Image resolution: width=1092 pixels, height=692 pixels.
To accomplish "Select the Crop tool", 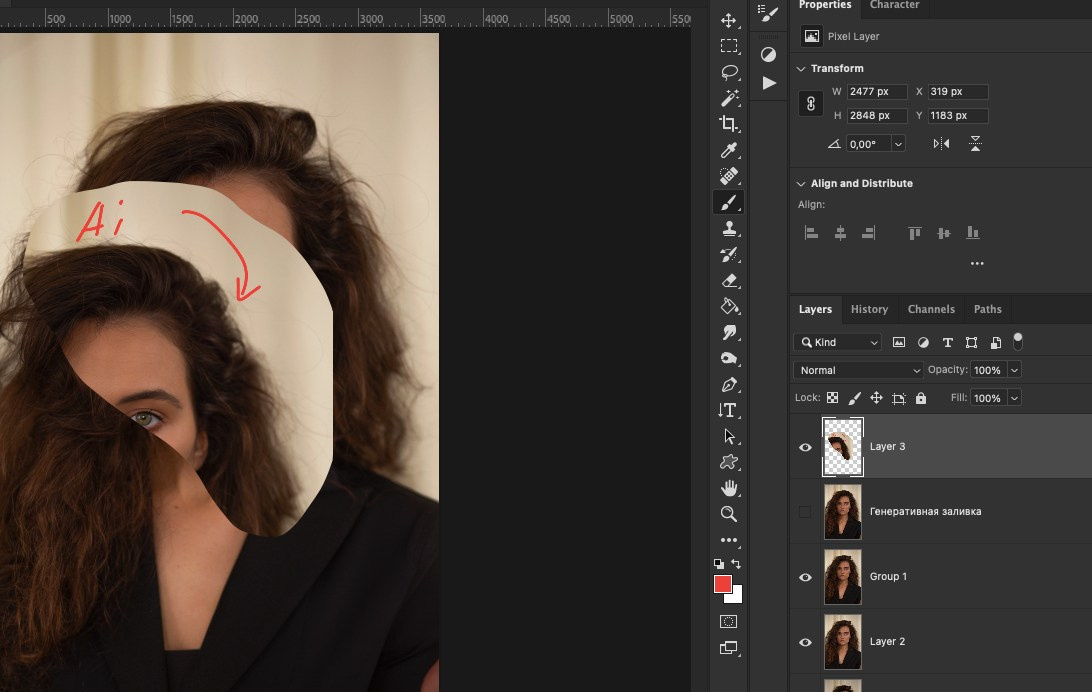I will pyautogui.click(x=729, y=124).
